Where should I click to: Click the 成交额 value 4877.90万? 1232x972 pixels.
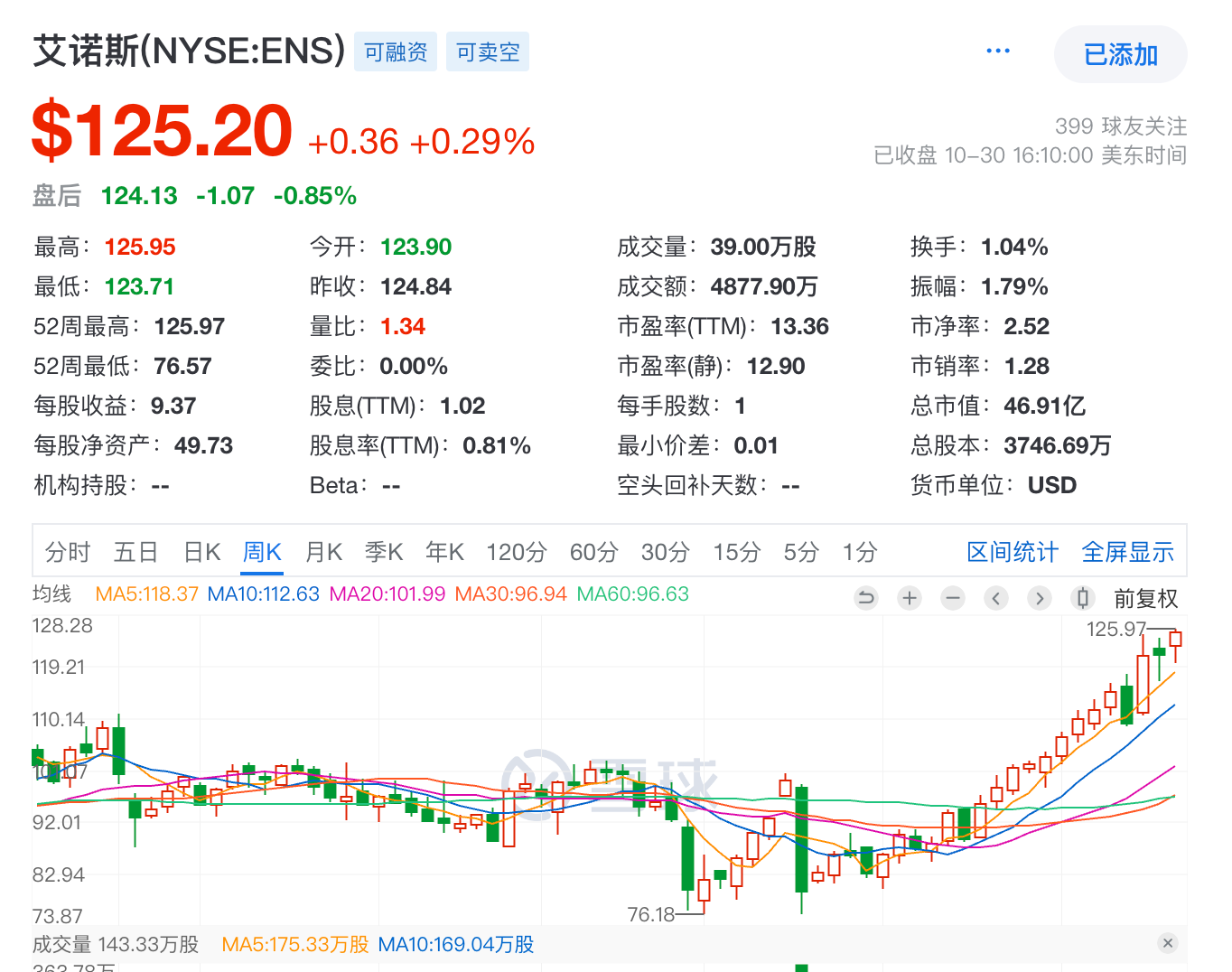764,286
